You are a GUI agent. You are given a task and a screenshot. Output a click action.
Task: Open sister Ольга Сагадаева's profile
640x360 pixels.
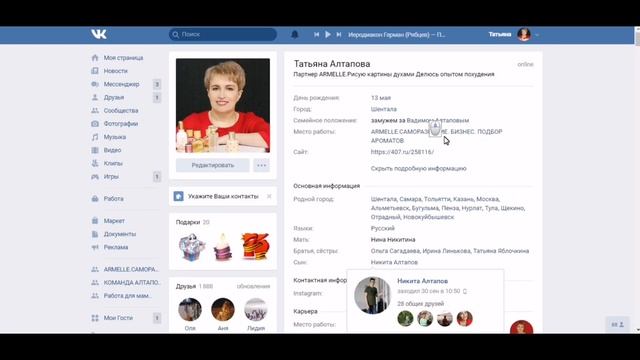click(x=395, y=251)
